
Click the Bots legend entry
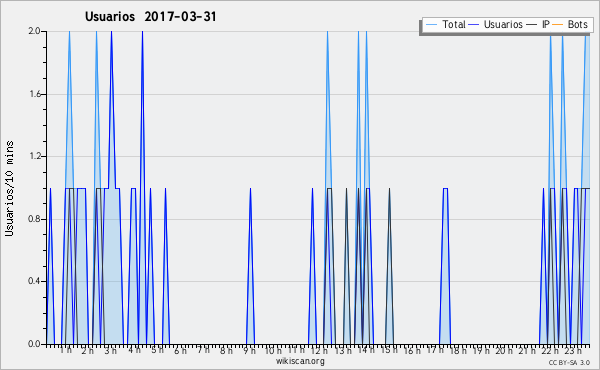(570, 24)
